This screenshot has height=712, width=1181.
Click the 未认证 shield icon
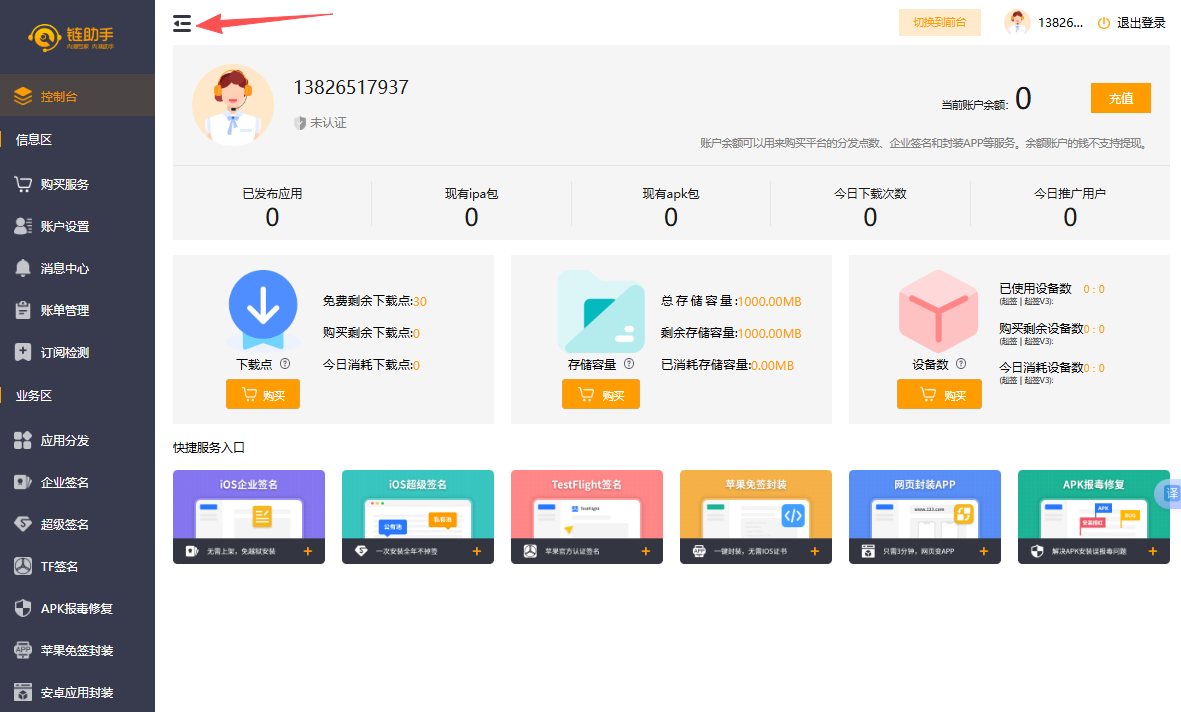point(299,123)
